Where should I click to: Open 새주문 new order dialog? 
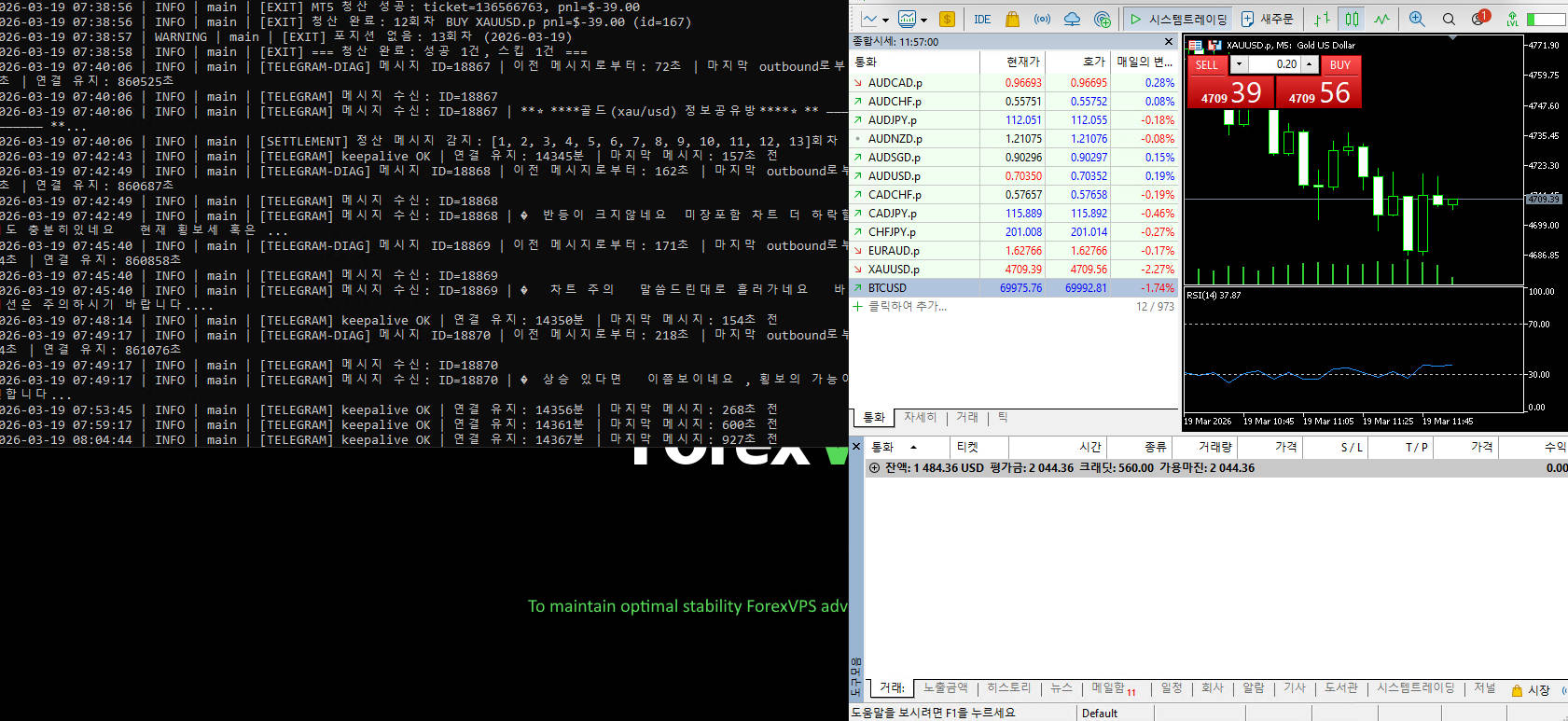(1268, 19)
